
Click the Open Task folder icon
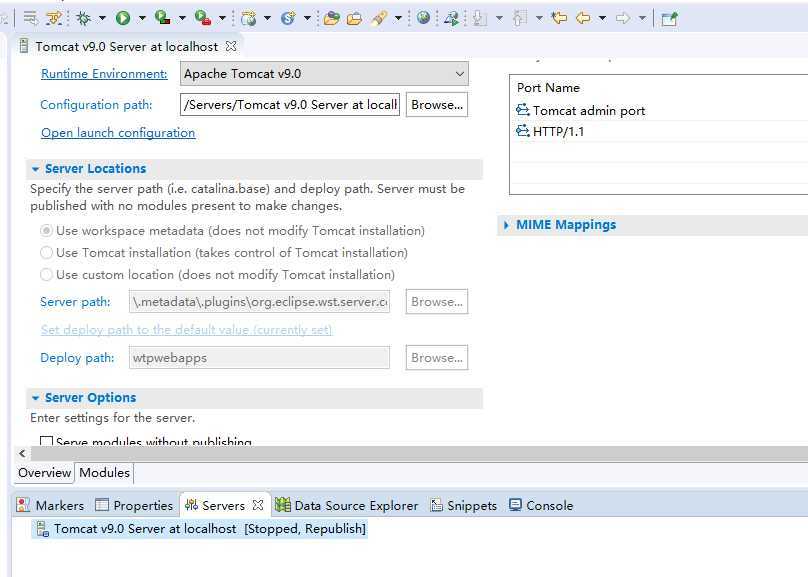[x=355, y=19]
